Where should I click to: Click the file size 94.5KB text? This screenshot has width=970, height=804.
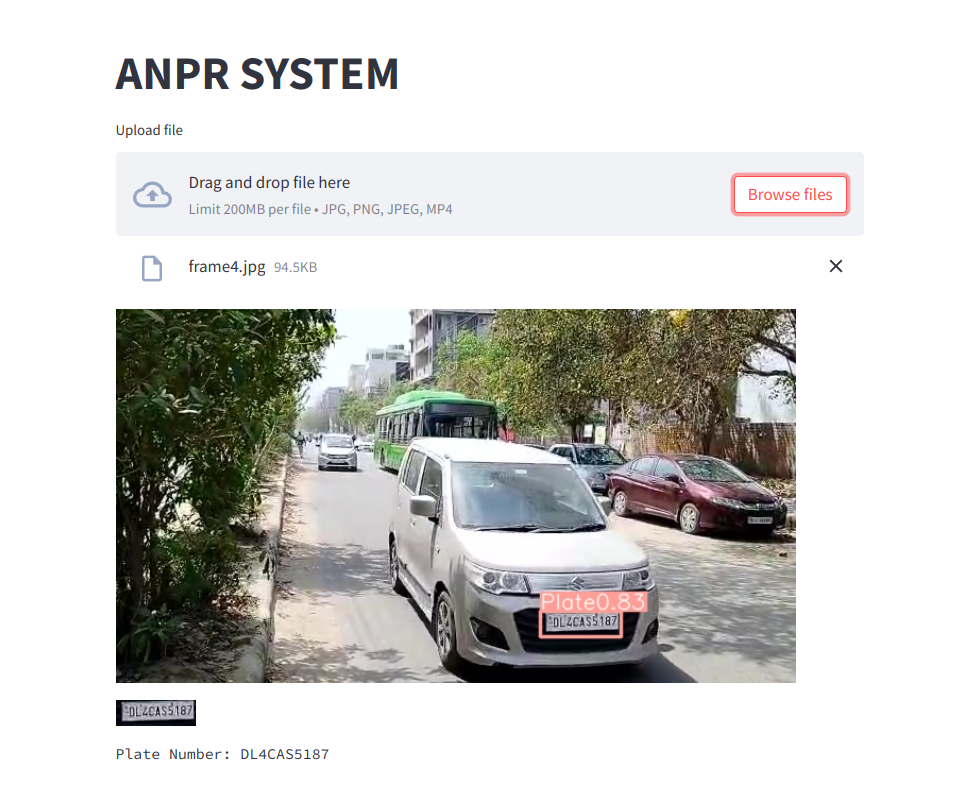pos(295,267)
